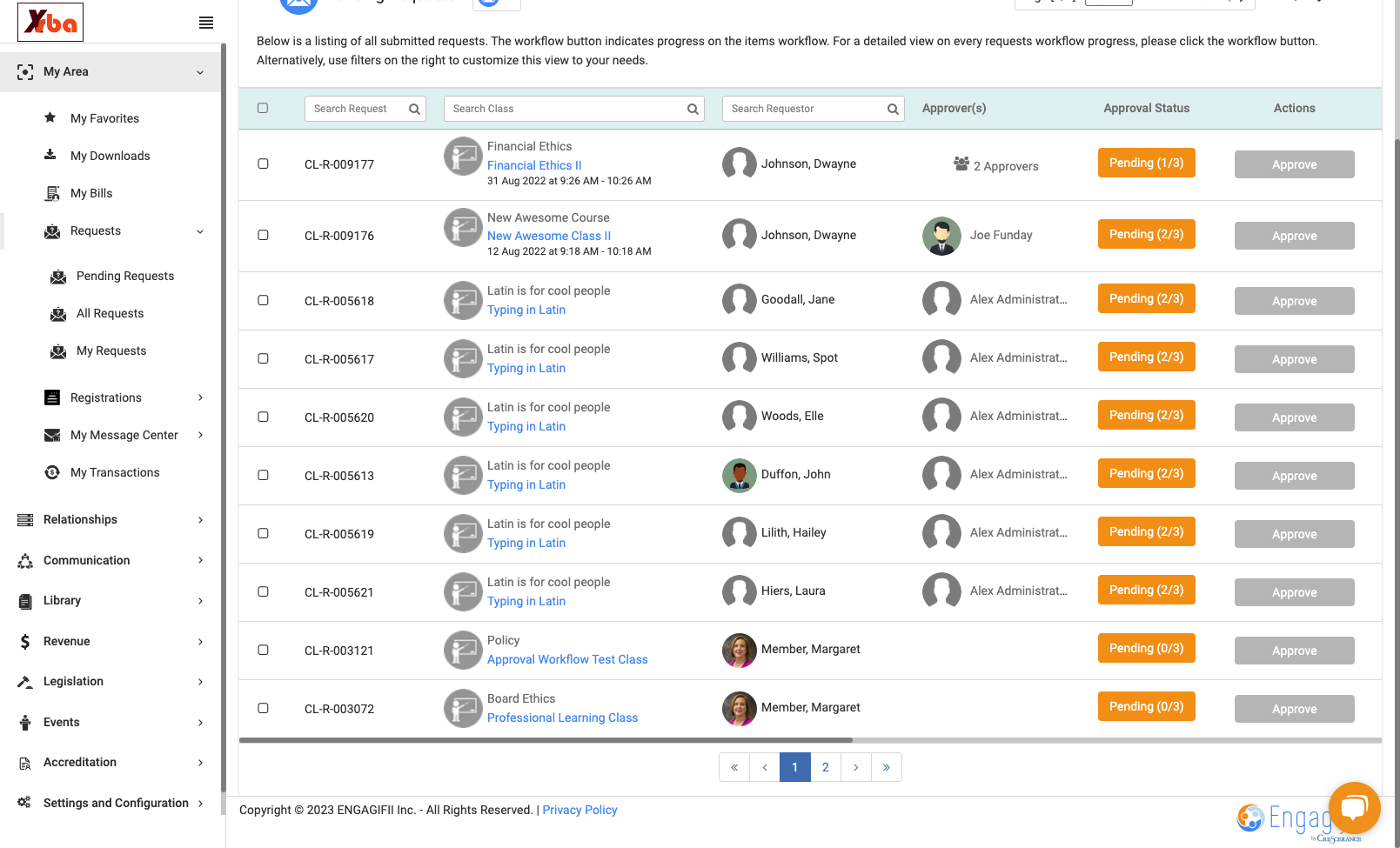
Task: Open My Favorites star icon
Action: tap(50, 117)
